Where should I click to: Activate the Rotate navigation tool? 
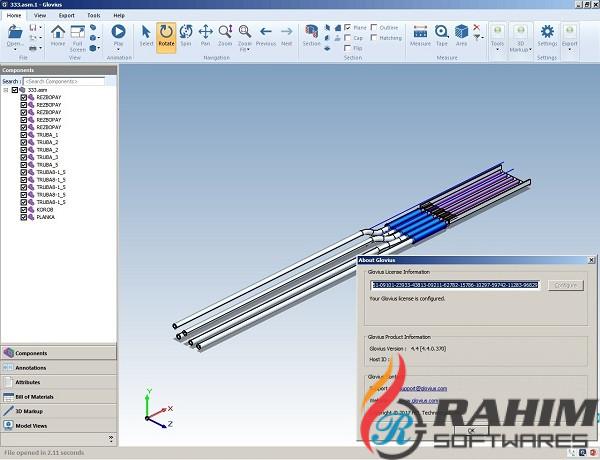[166, 37]
